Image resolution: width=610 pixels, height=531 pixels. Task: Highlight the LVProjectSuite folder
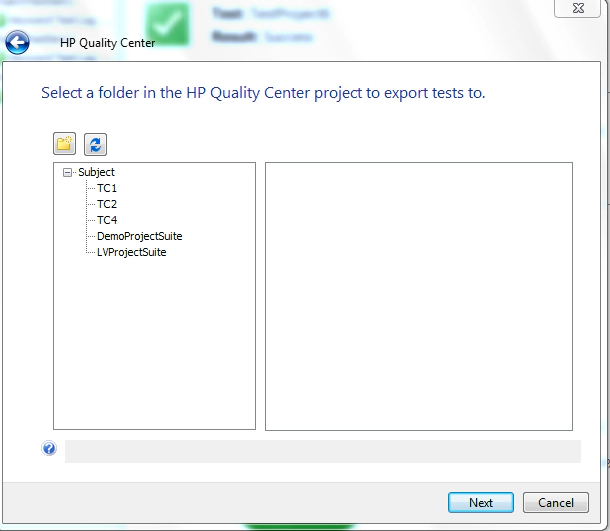pos(131,252)
